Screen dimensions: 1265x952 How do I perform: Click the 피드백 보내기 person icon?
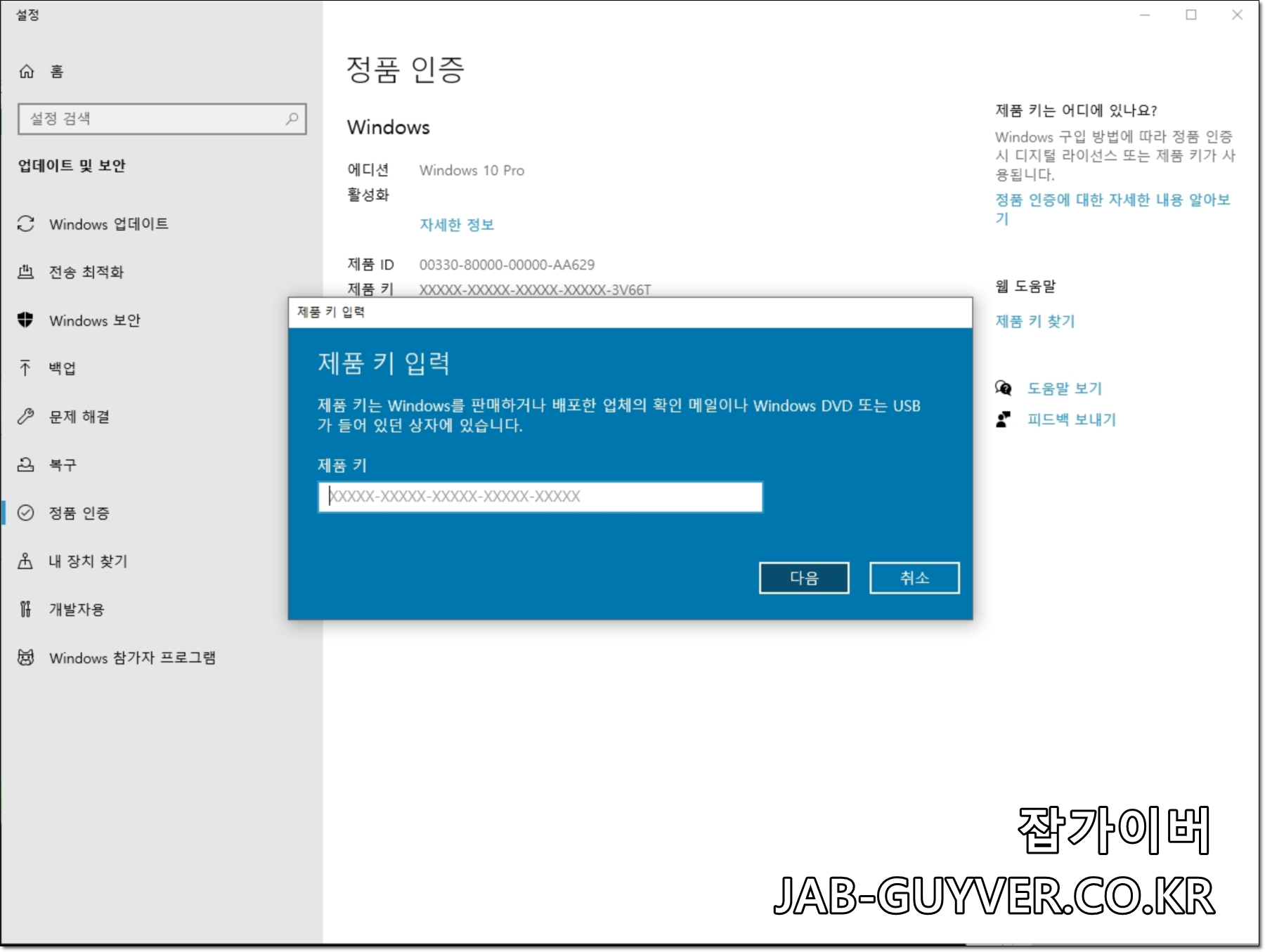click(1004, 419)
